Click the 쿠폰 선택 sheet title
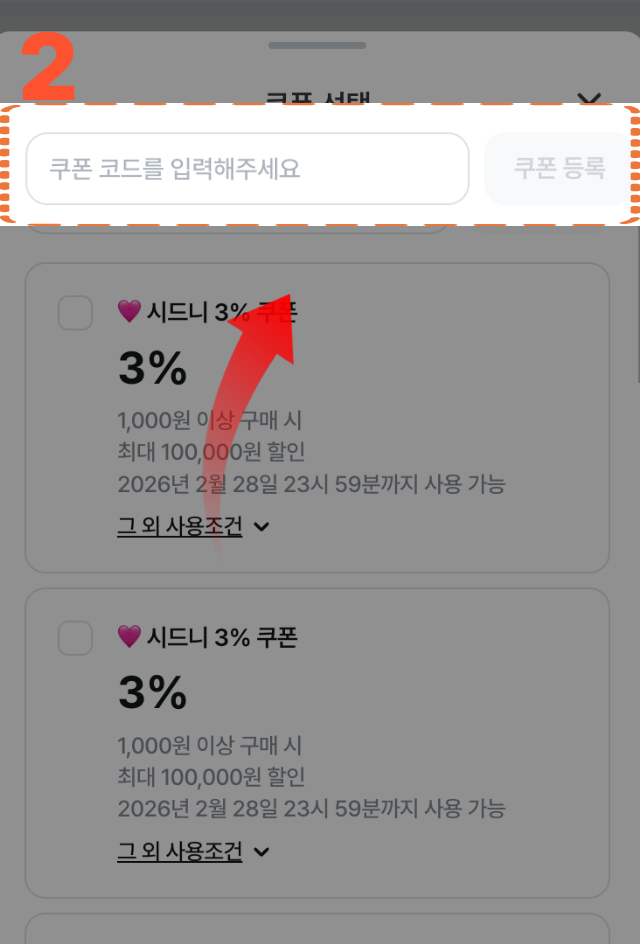The width and height of the screenshot is (640, 944). coord(320,100)
